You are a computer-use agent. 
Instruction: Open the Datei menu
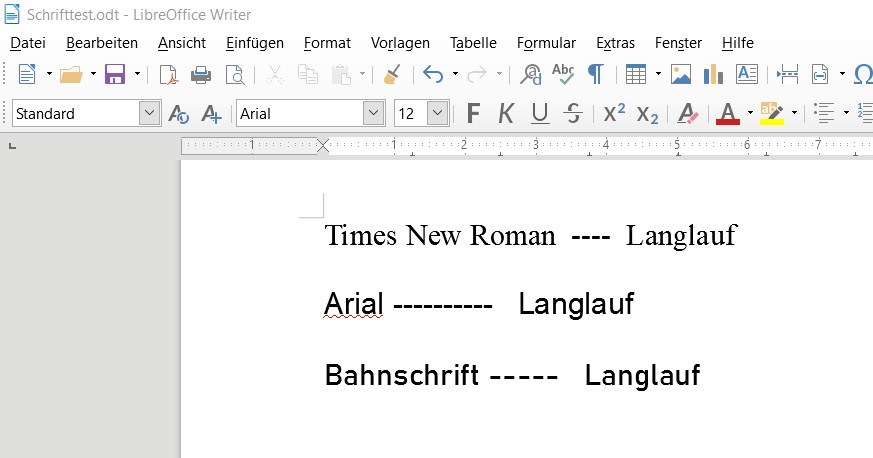pos(28,43)
